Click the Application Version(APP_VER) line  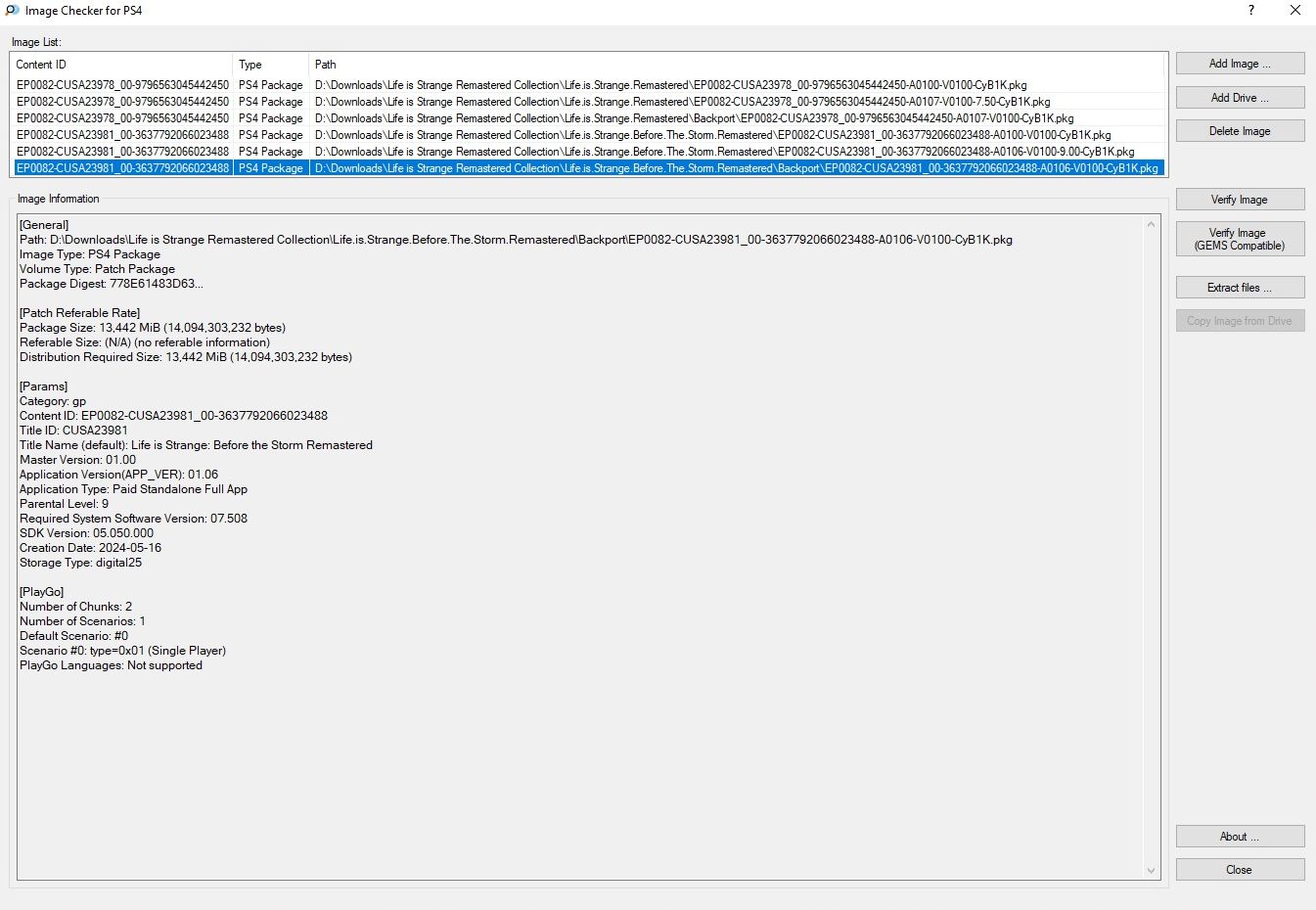point(118,475)
